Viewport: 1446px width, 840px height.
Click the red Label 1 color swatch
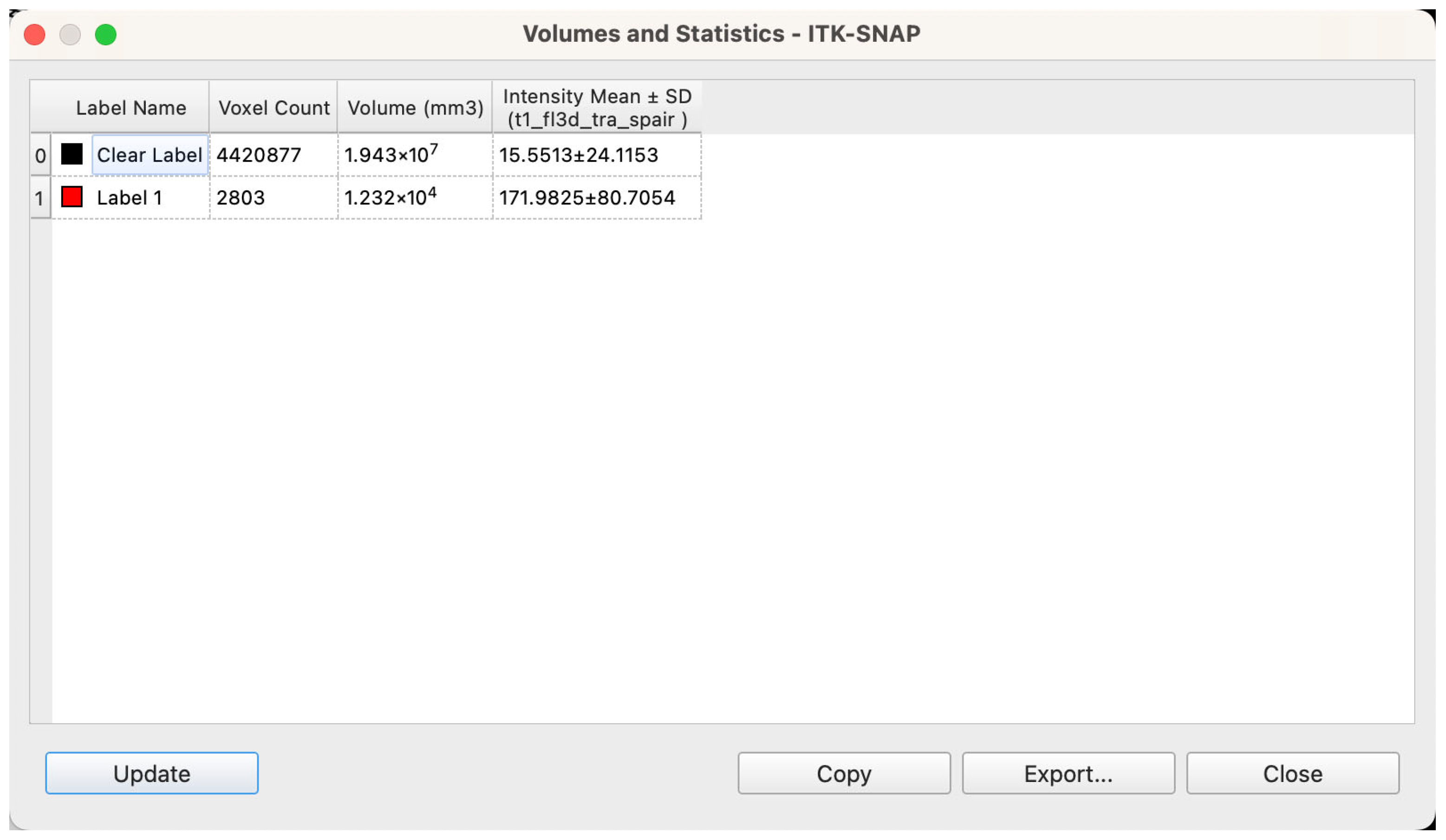point(72,197)
